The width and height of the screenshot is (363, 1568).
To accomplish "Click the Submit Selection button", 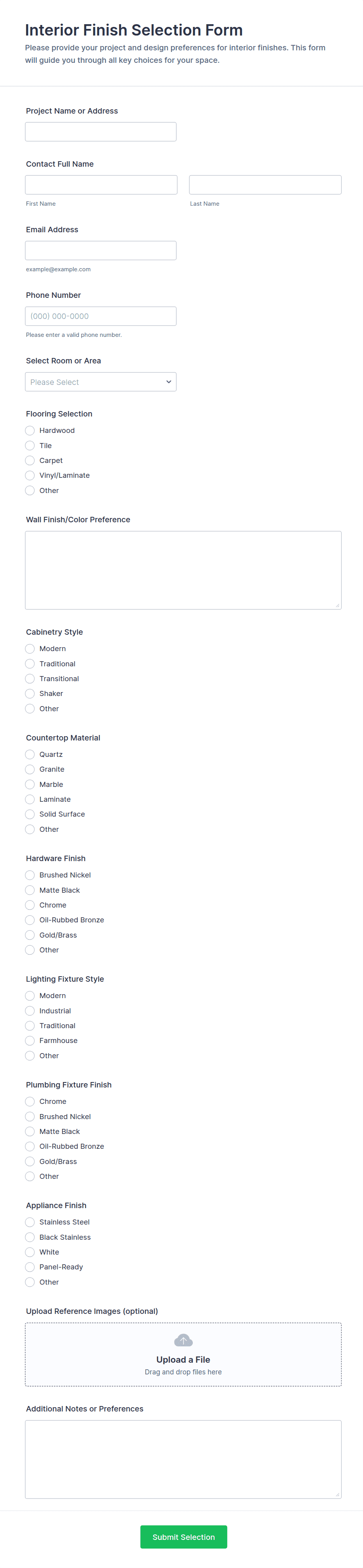I will 183,1536.
